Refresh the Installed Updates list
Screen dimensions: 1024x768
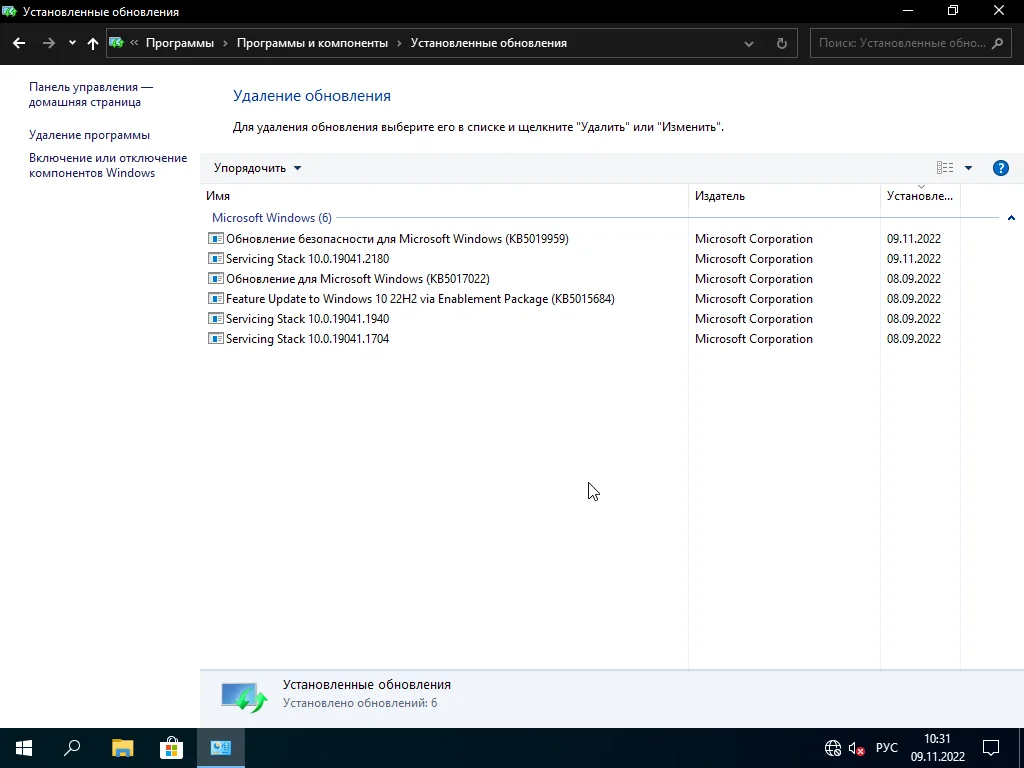781,43
